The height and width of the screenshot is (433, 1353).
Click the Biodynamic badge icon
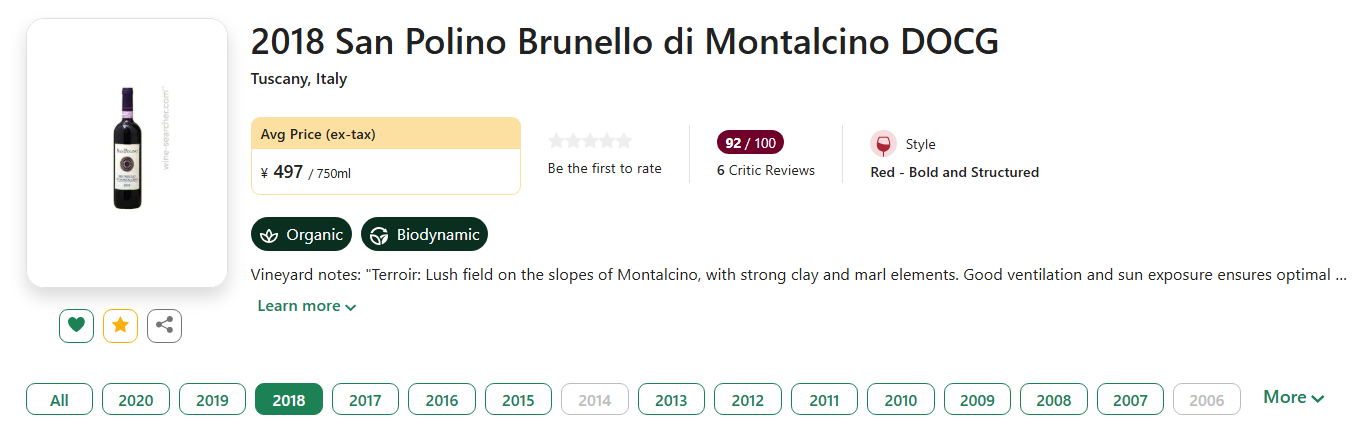tap(379, 235)
